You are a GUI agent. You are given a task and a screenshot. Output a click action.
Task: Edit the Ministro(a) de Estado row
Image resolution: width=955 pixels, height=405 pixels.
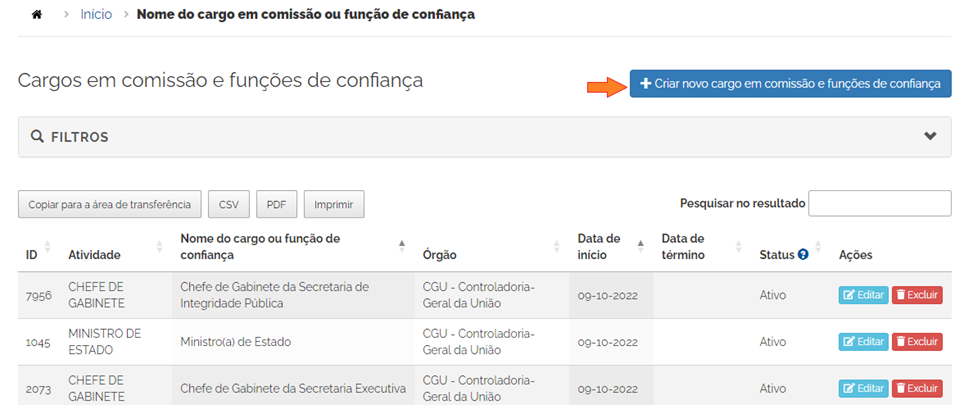pos(863,341)
